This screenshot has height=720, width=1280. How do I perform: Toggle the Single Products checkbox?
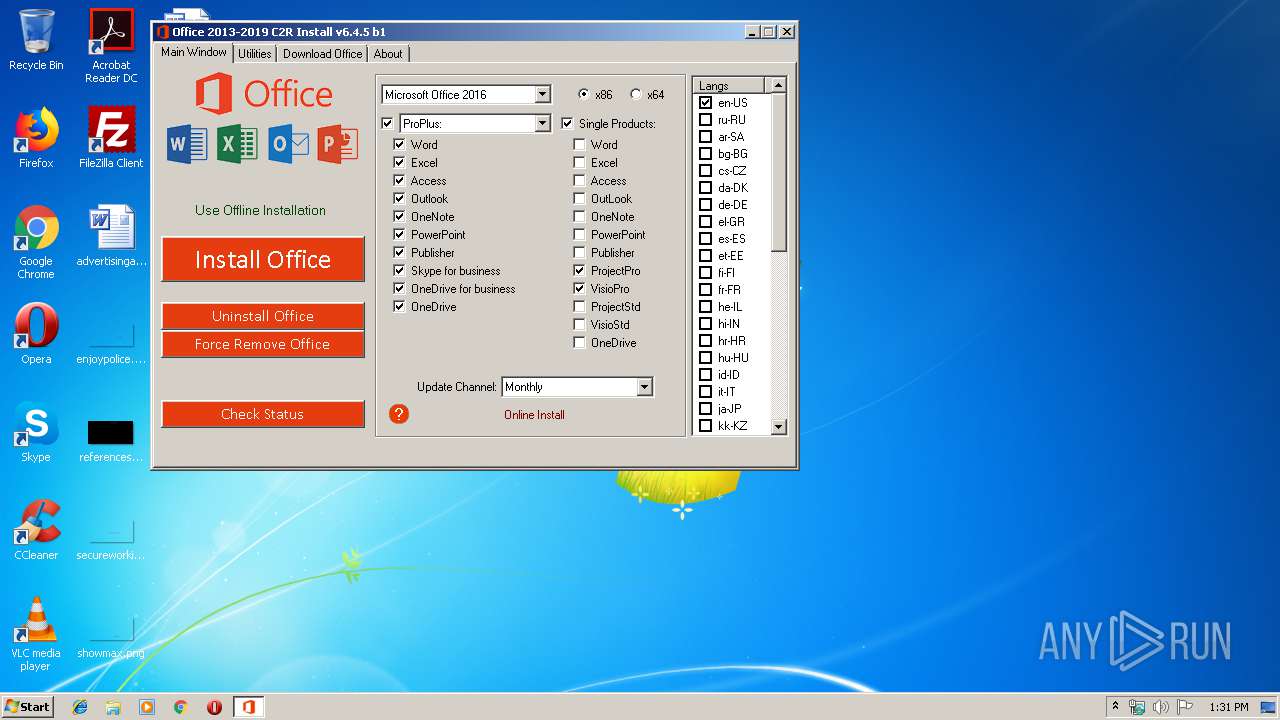[x=568, y=124]
